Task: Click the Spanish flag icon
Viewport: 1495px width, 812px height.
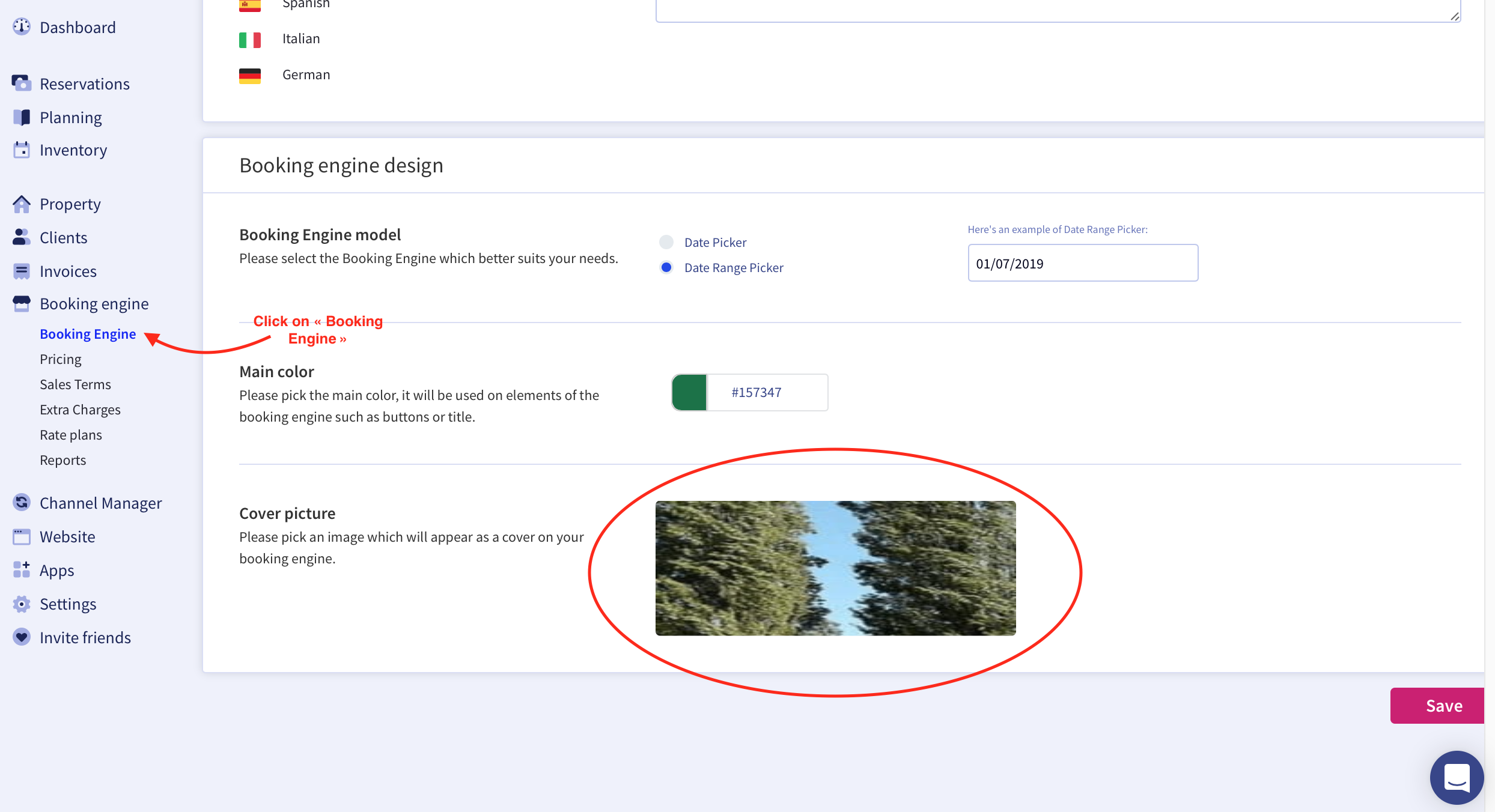Action: tap(250, 5)
